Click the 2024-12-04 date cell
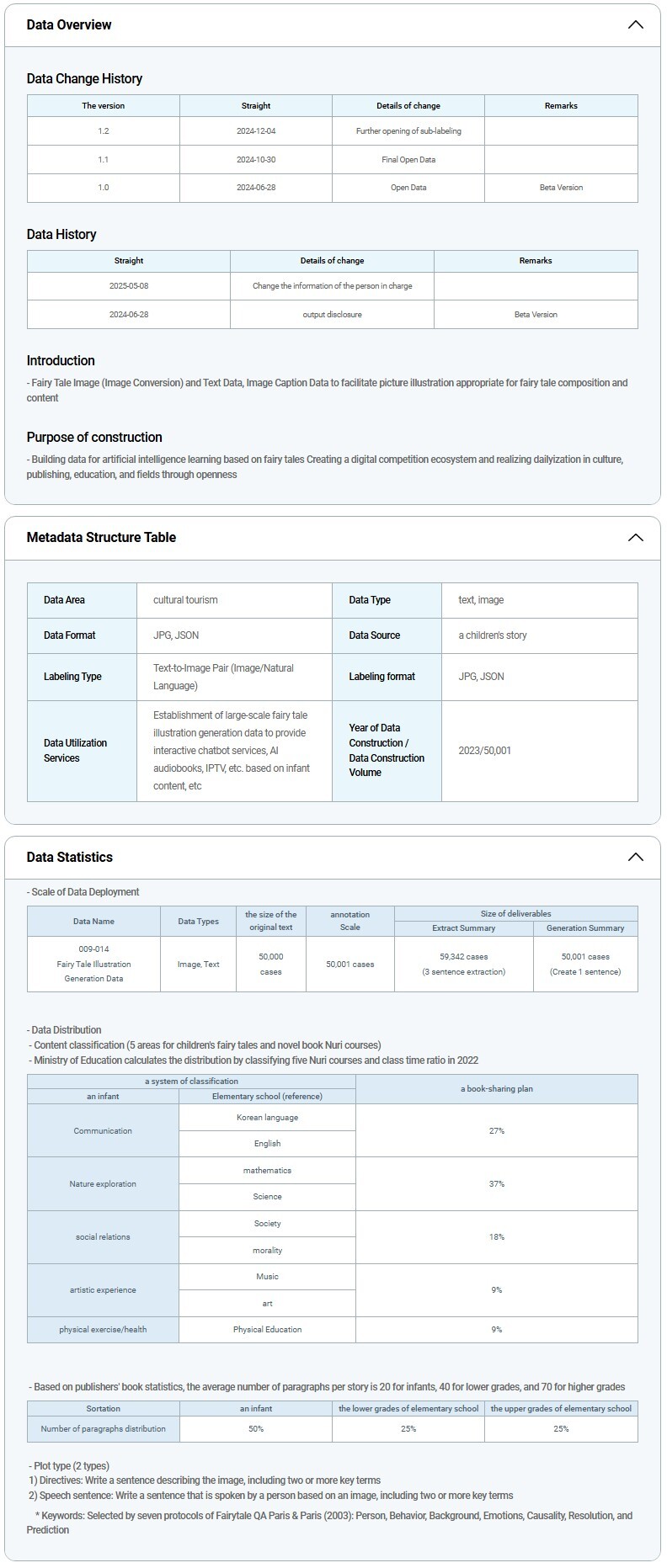Image resolution: width=667 pixels, height=1568 pixels. 256,131
